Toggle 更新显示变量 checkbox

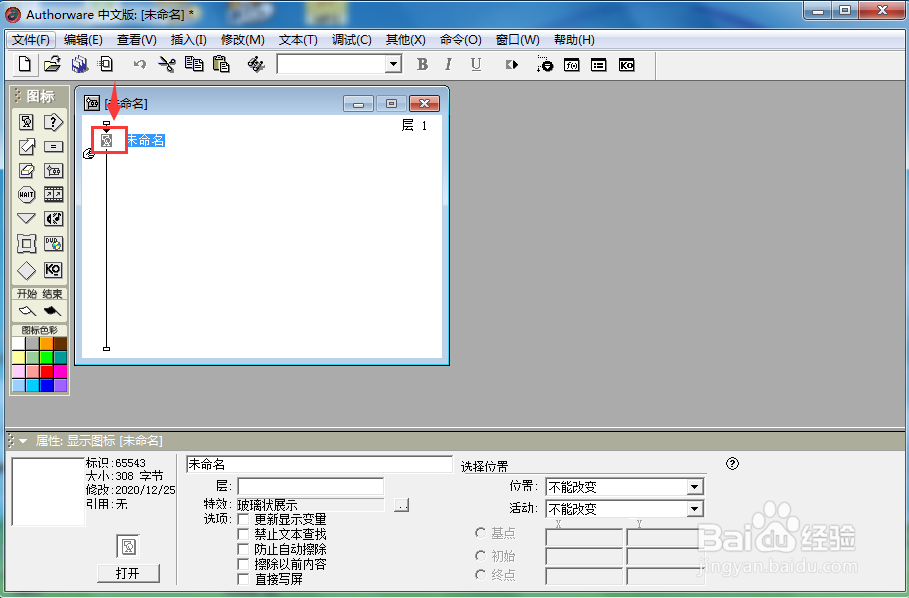[243, 519]
